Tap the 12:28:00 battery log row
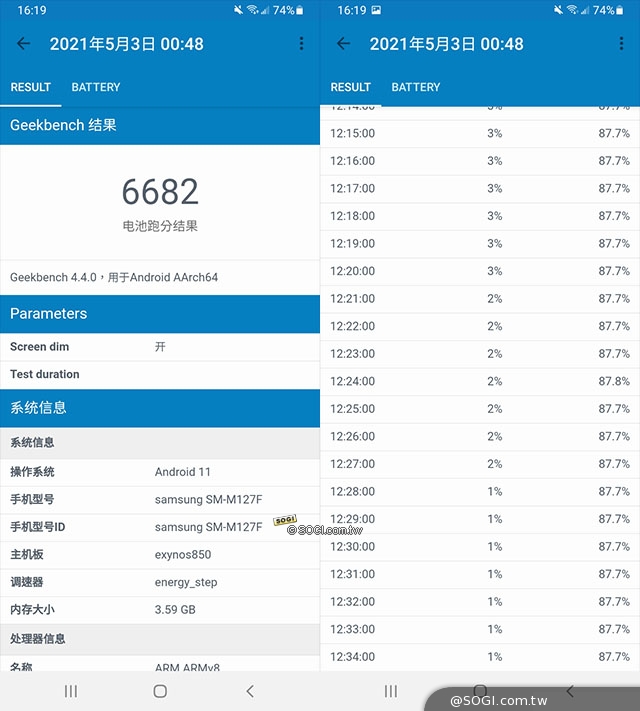Image resolution: width=640 pixels, height=711 pixels. [480, 492]
